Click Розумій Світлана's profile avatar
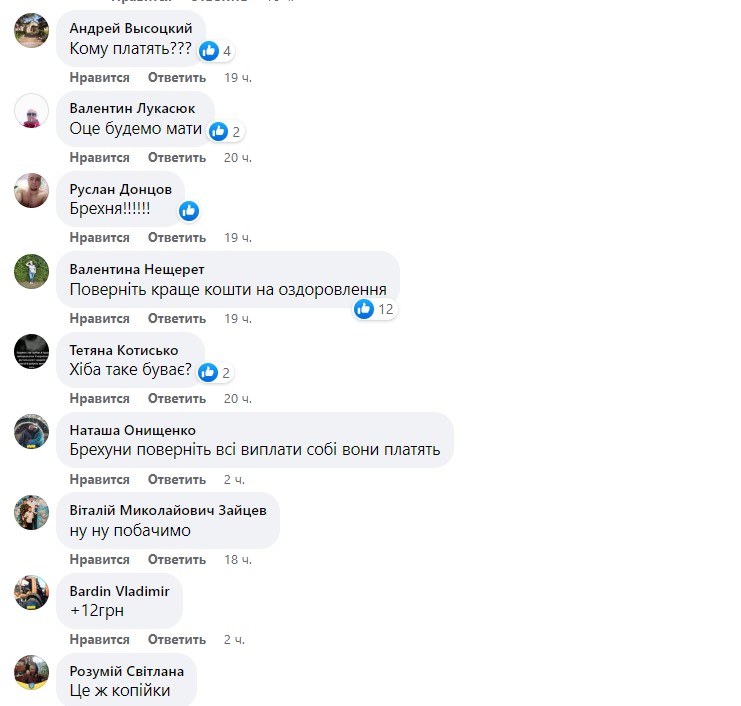The height and width of the screenshot is (706, 741). (x=32, y=672)
